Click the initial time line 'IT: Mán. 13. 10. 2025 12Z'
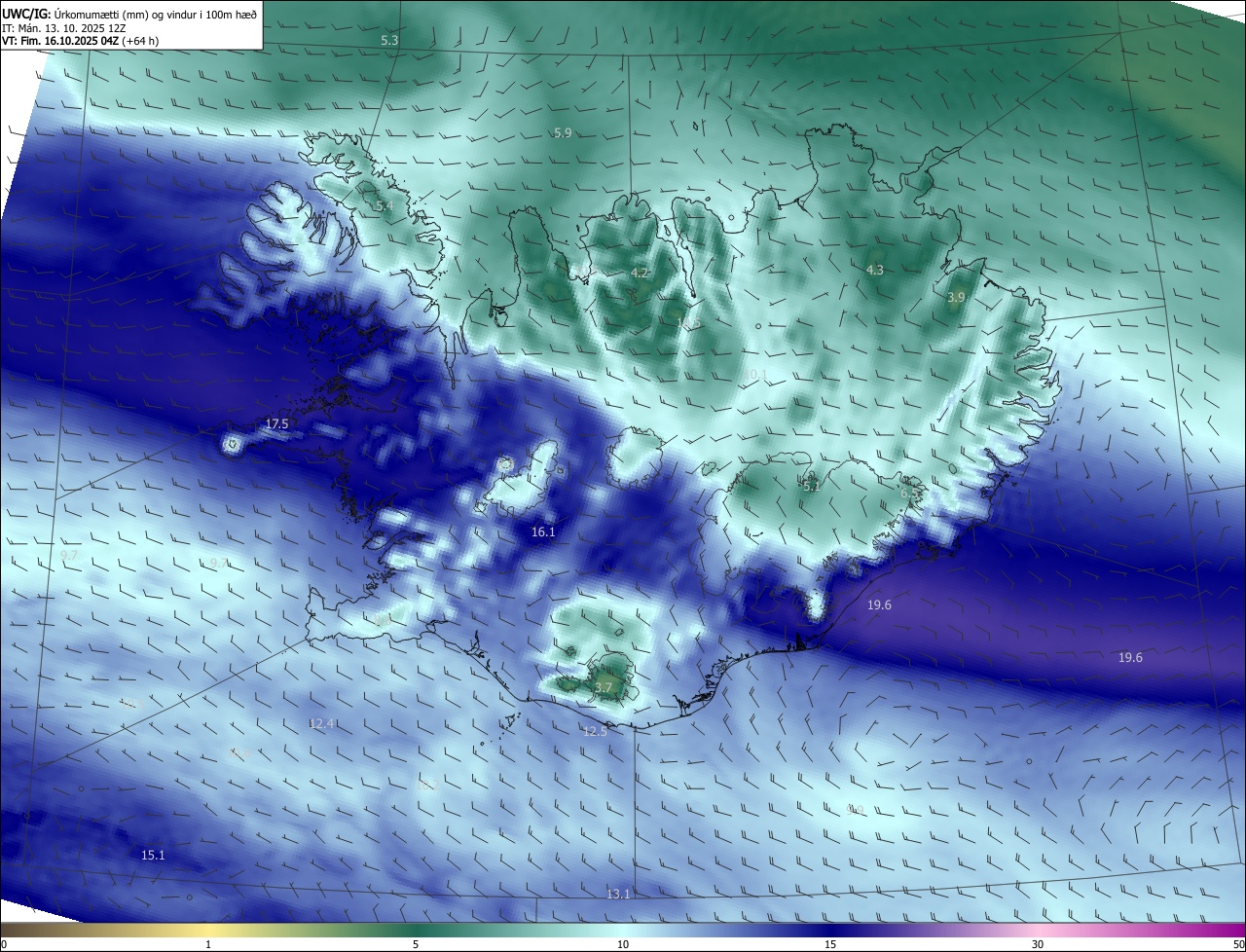This screenshot has width=1246, height=952. click(64, 28)
